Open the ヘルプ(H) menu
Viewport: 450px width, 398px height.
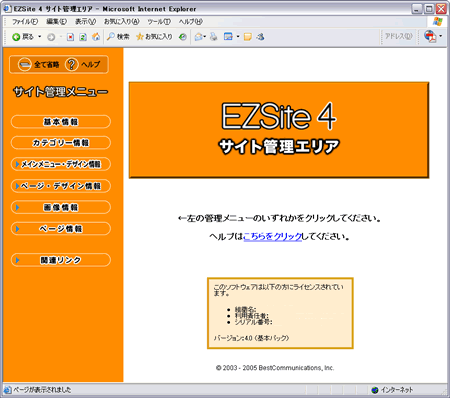coord(190,22)
